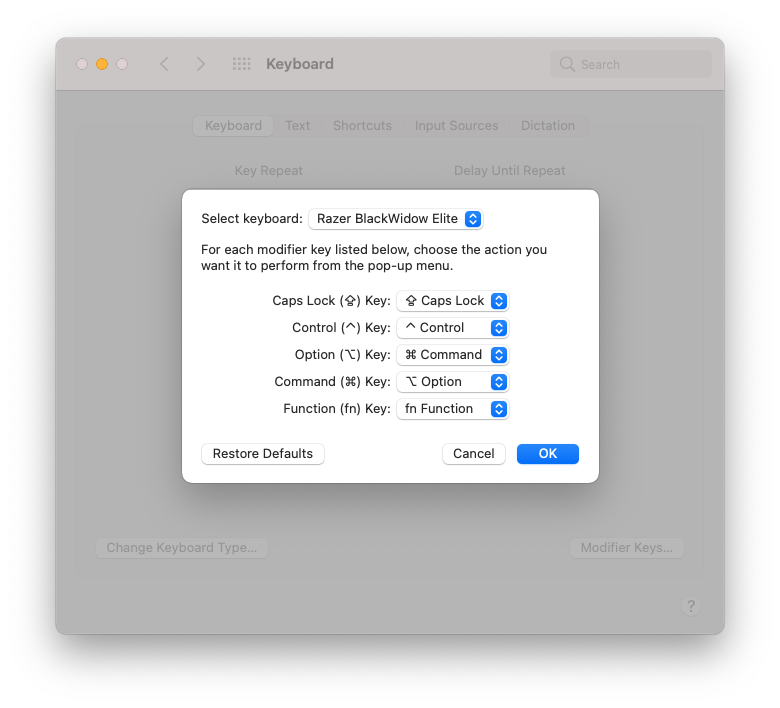Click the dialog instruction text

tap(374, 258)
